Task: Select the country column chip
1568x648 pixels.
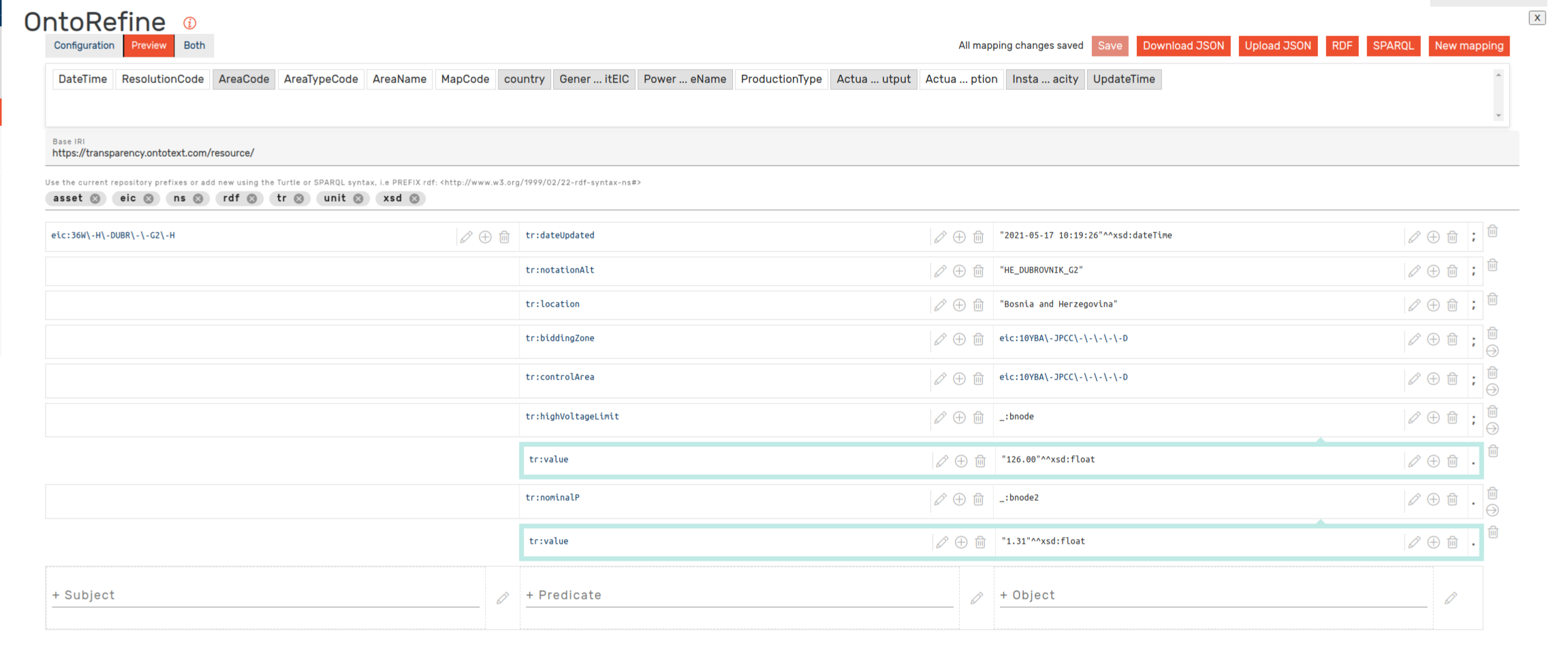Action: (x=524, y=79)
